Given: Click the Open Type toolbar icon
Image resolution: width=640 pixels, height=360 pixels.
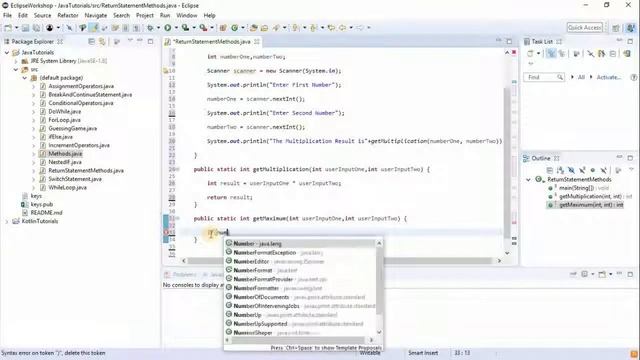Looking at the screenshot, I should click(253, 28).
